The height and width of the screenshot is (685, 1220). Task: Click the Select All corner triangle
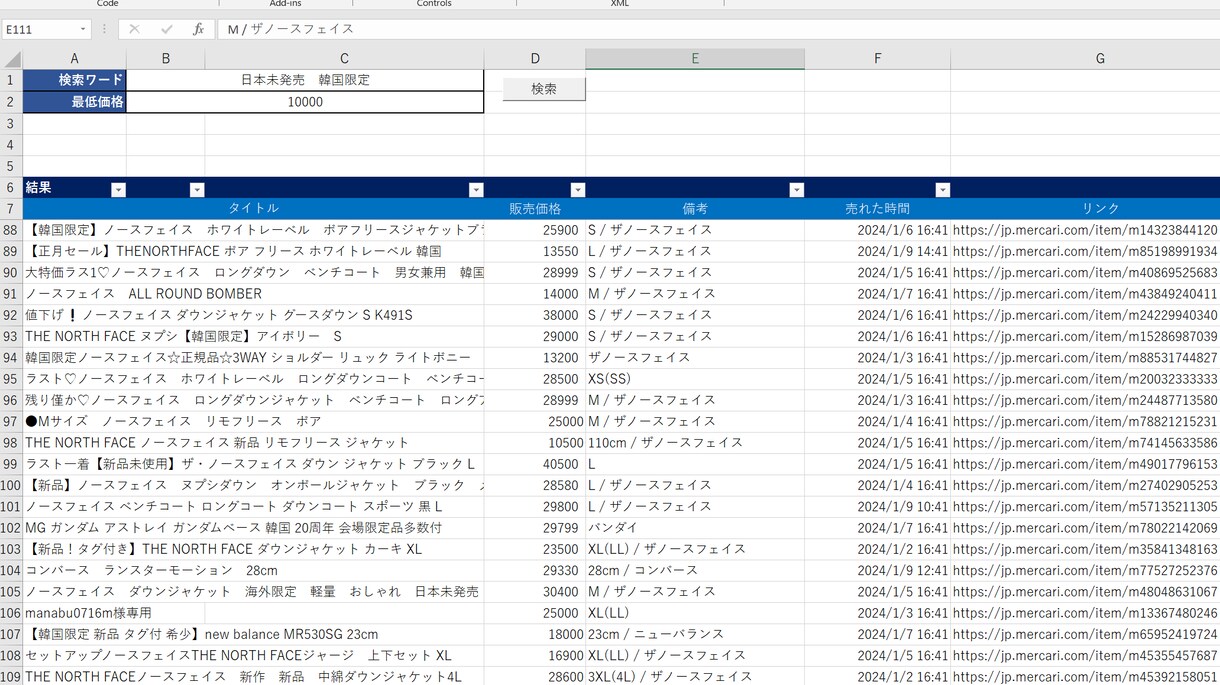pyautogui.click(x=12, y=59)
